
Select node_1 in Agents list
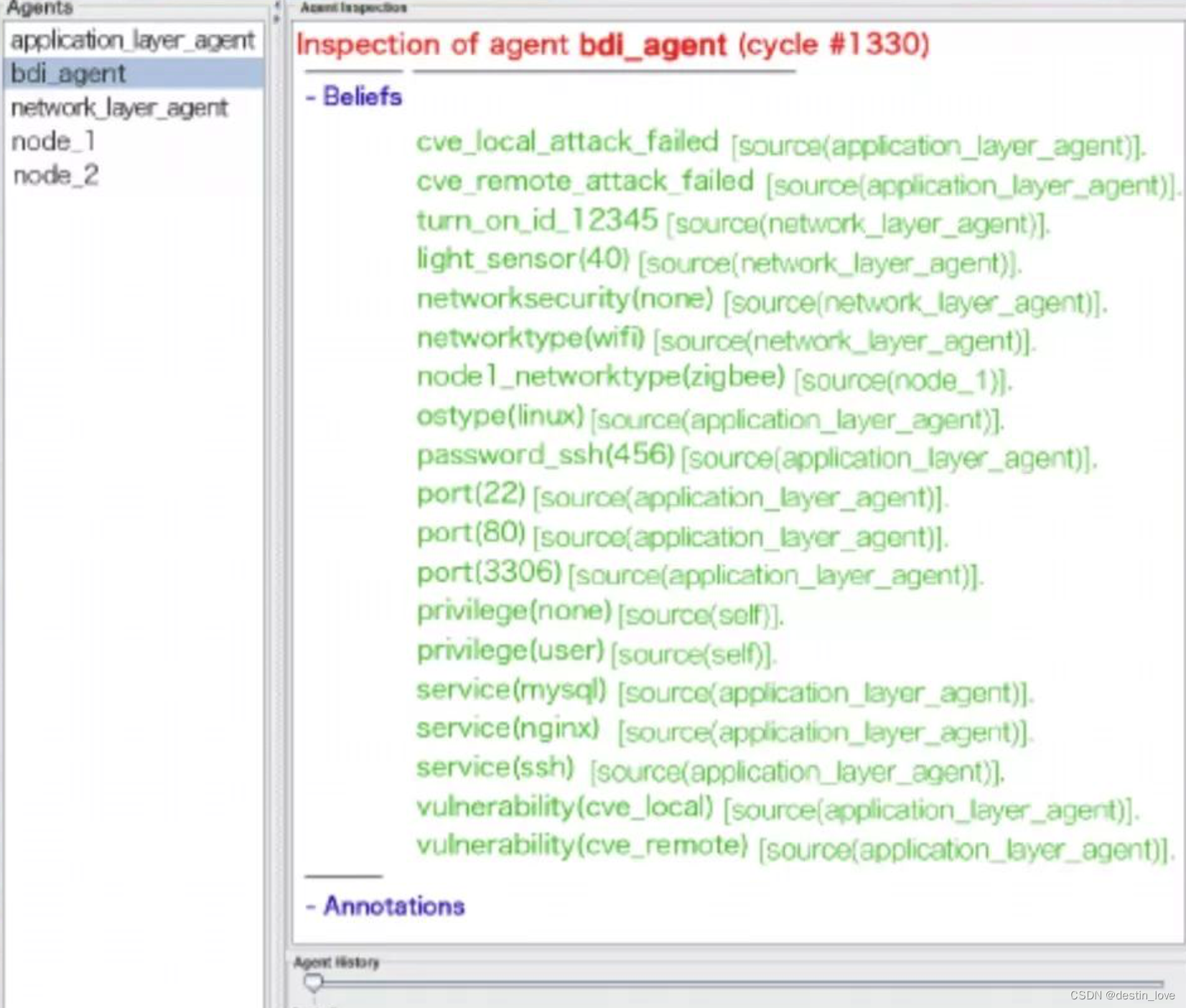[x=133, y=141]
